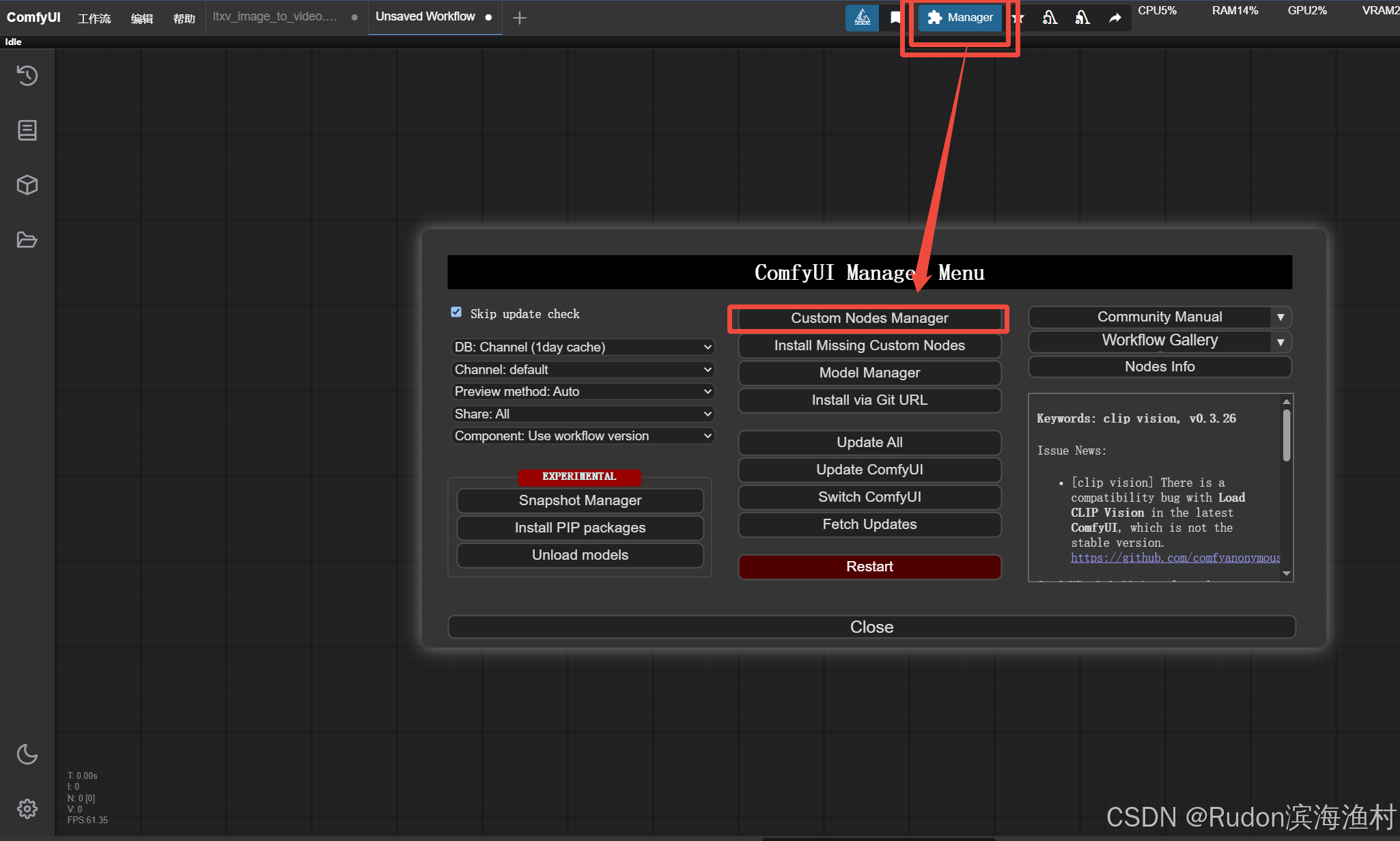The width and height of the screenshot is (1400, 841).
Task: Click Custom Nodes Manager button
Action: click(x=869, y=318)
